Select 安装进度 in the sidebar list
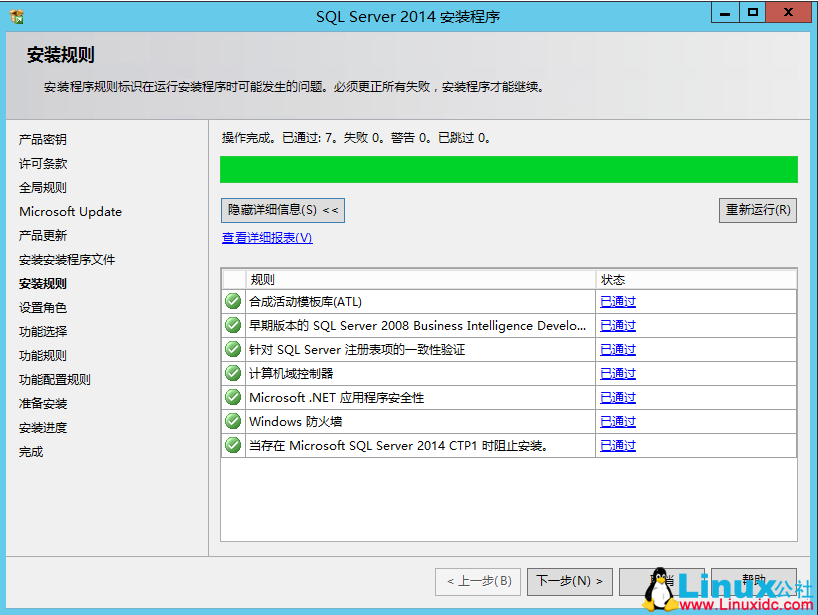 click(41, 428)
